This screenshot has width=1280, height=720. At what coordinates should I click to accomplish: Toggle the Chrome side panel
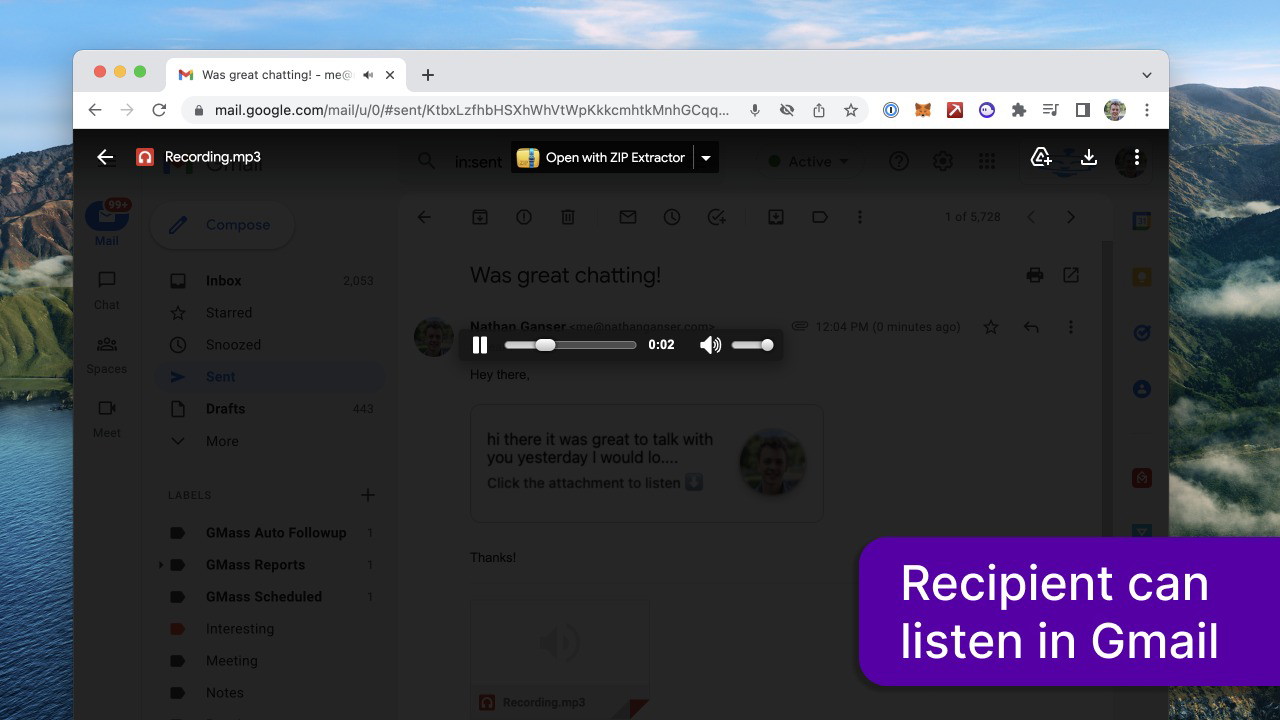click(1082, 110)
